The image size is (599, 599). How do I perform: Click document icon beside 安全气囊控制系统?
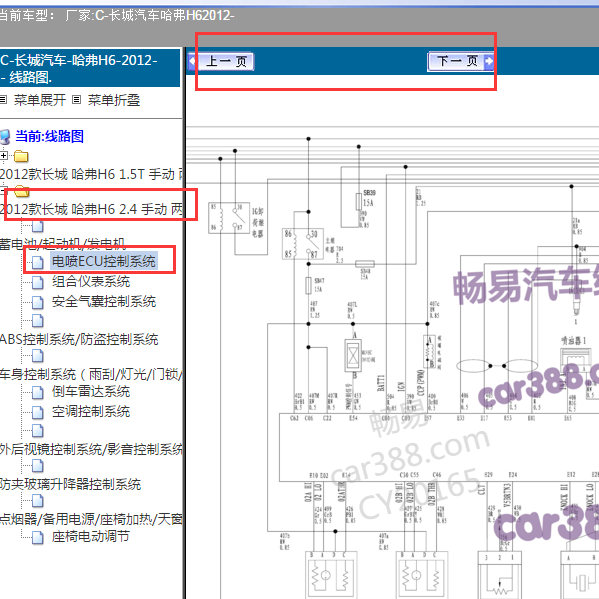pyautogui.click(x=38, y=302)
